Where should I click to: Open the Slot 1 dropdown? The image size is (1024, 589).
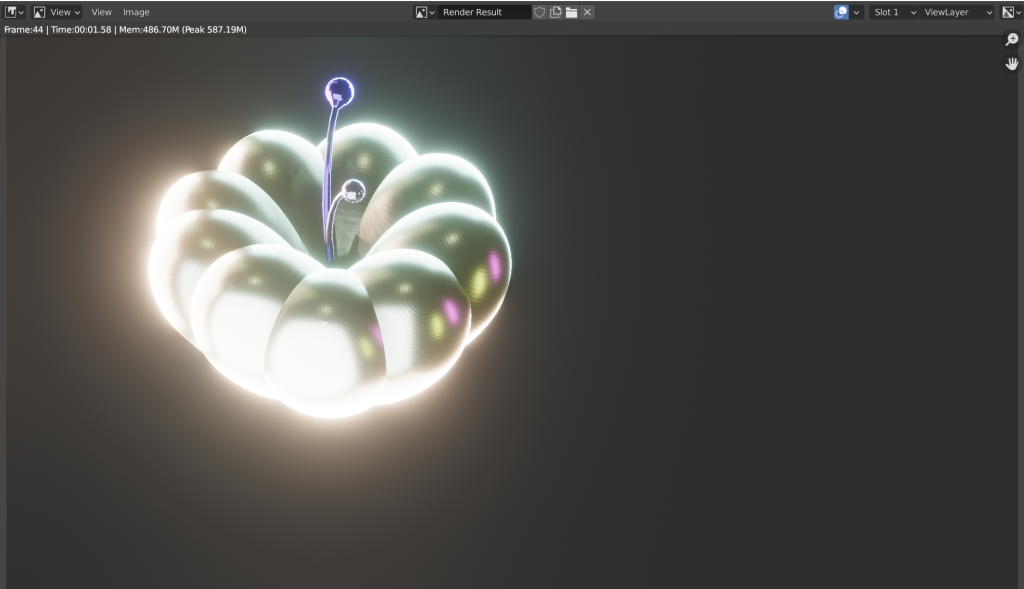893,12
